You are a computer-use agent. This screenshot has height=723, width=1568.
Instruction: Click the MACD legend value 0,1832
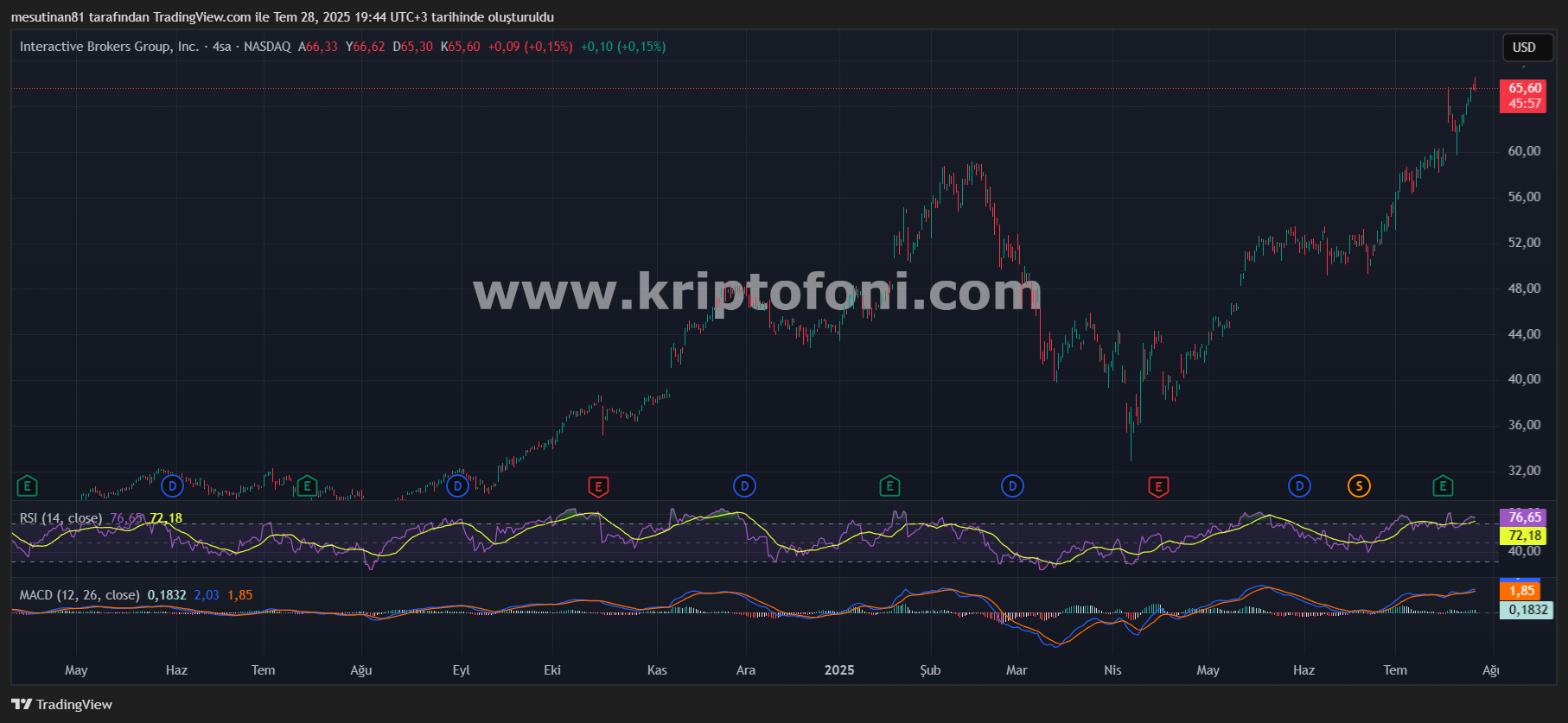point(167,595)
